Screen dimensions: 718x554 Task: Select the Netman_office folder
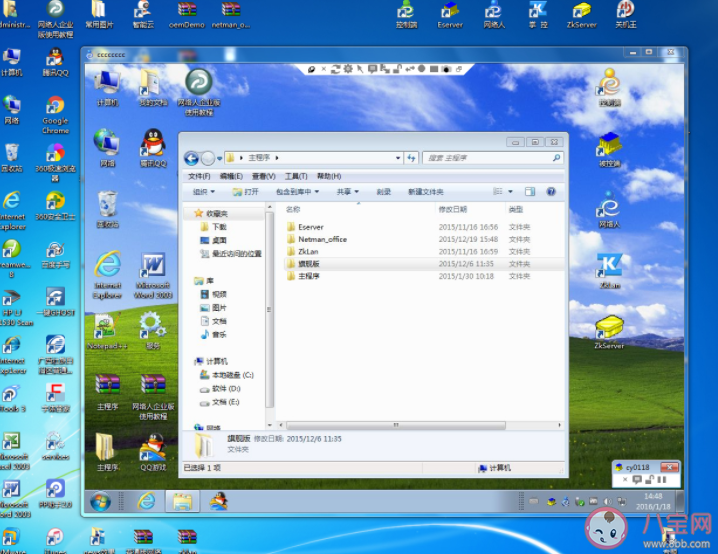coord(322,239)
